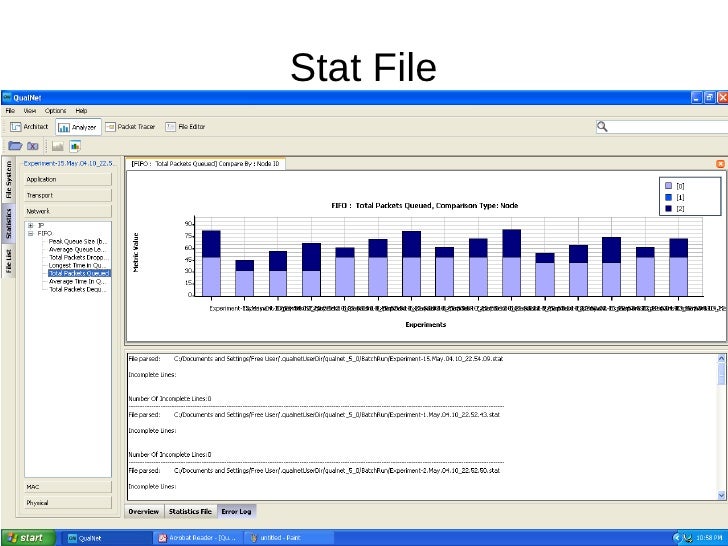The width and height of the screenshot is (728, 546).
Task: Click the QualNet title bar icon
Action: [6, 97]
